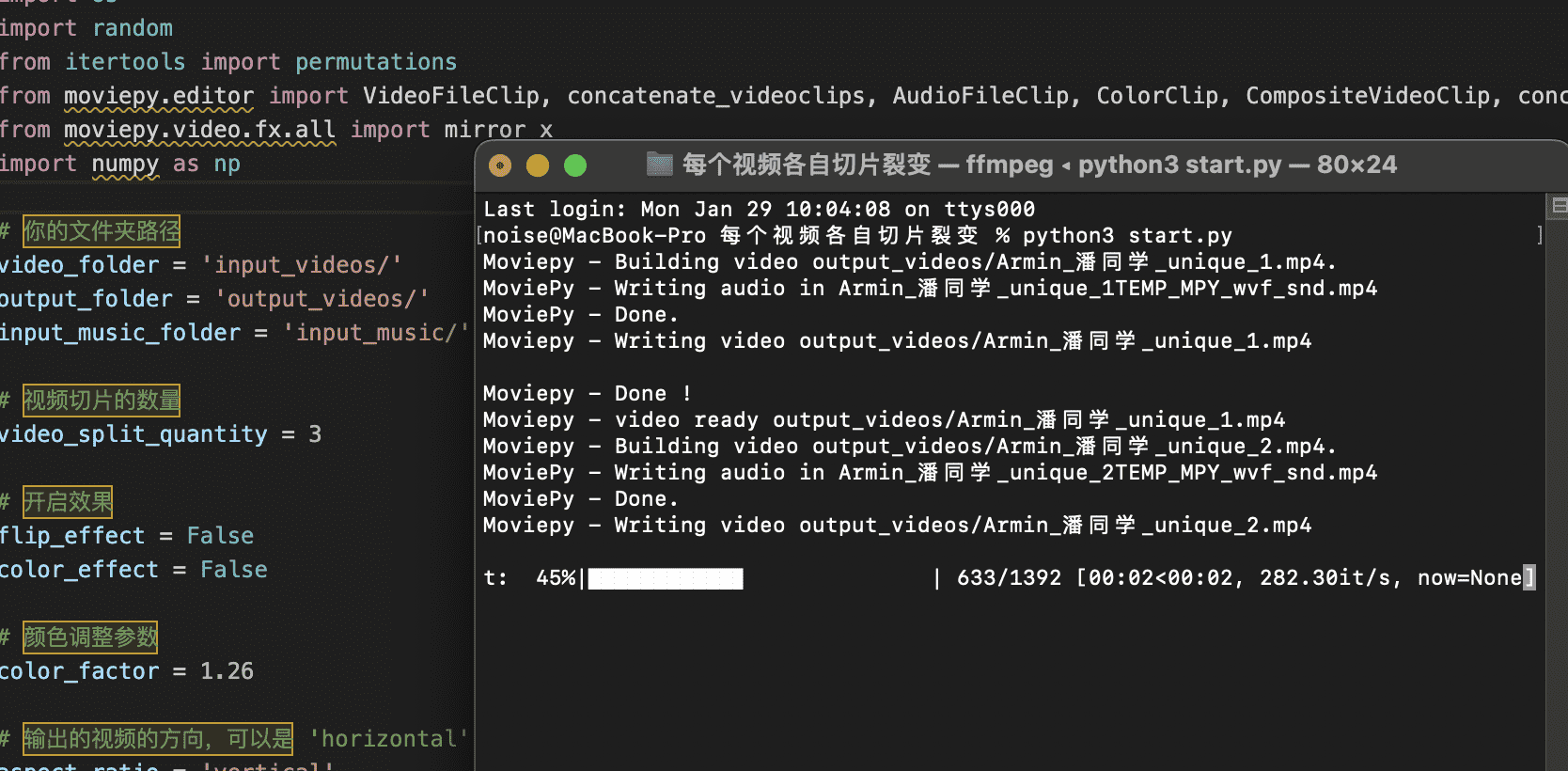The width and height of the screenshot is (1568, 771).
Task: Click the terminal progress bar at 45%
Action: tap(666, 578)
